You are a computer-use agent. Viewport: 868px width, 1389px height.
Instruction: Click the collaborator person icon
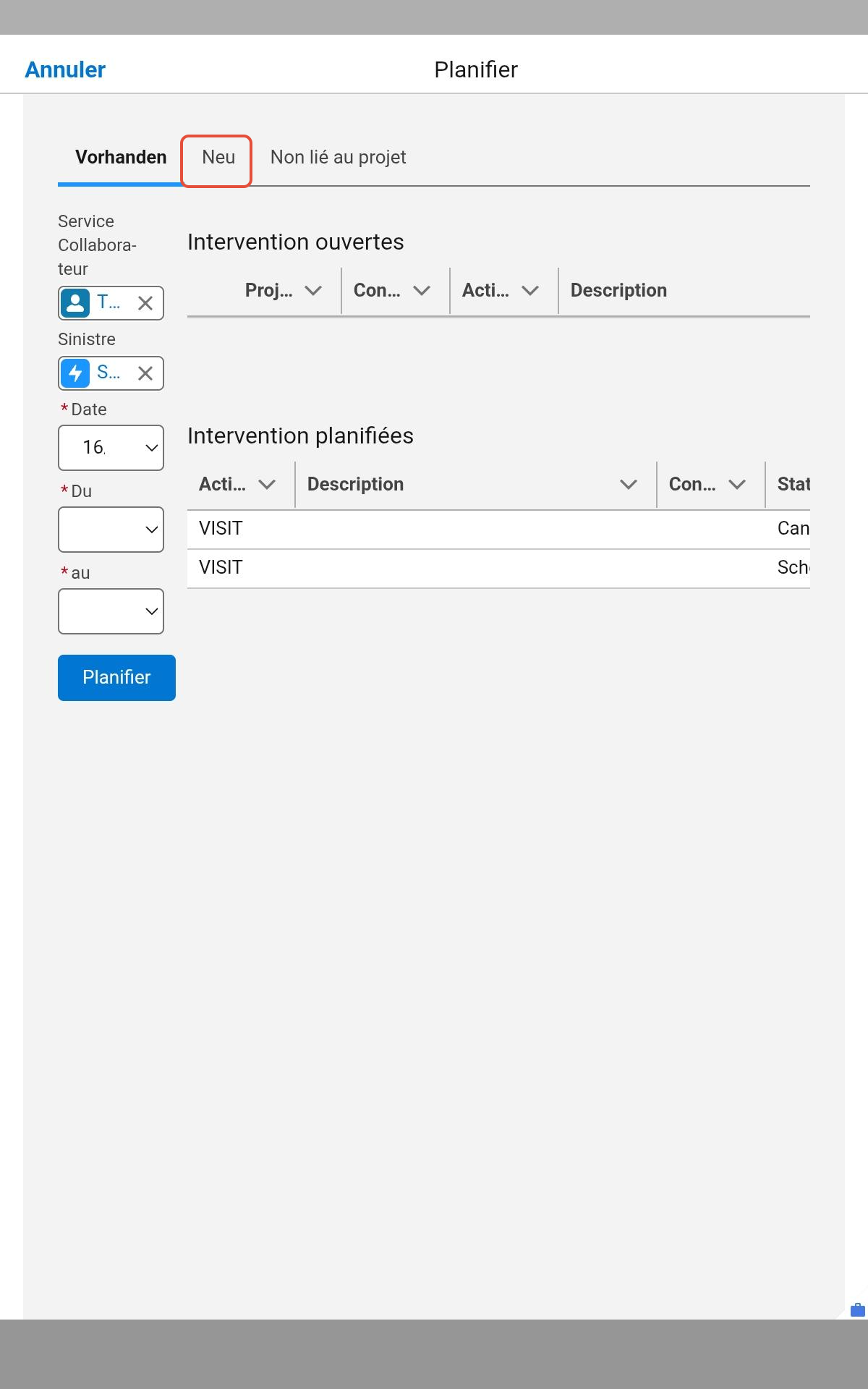[75, 303]
